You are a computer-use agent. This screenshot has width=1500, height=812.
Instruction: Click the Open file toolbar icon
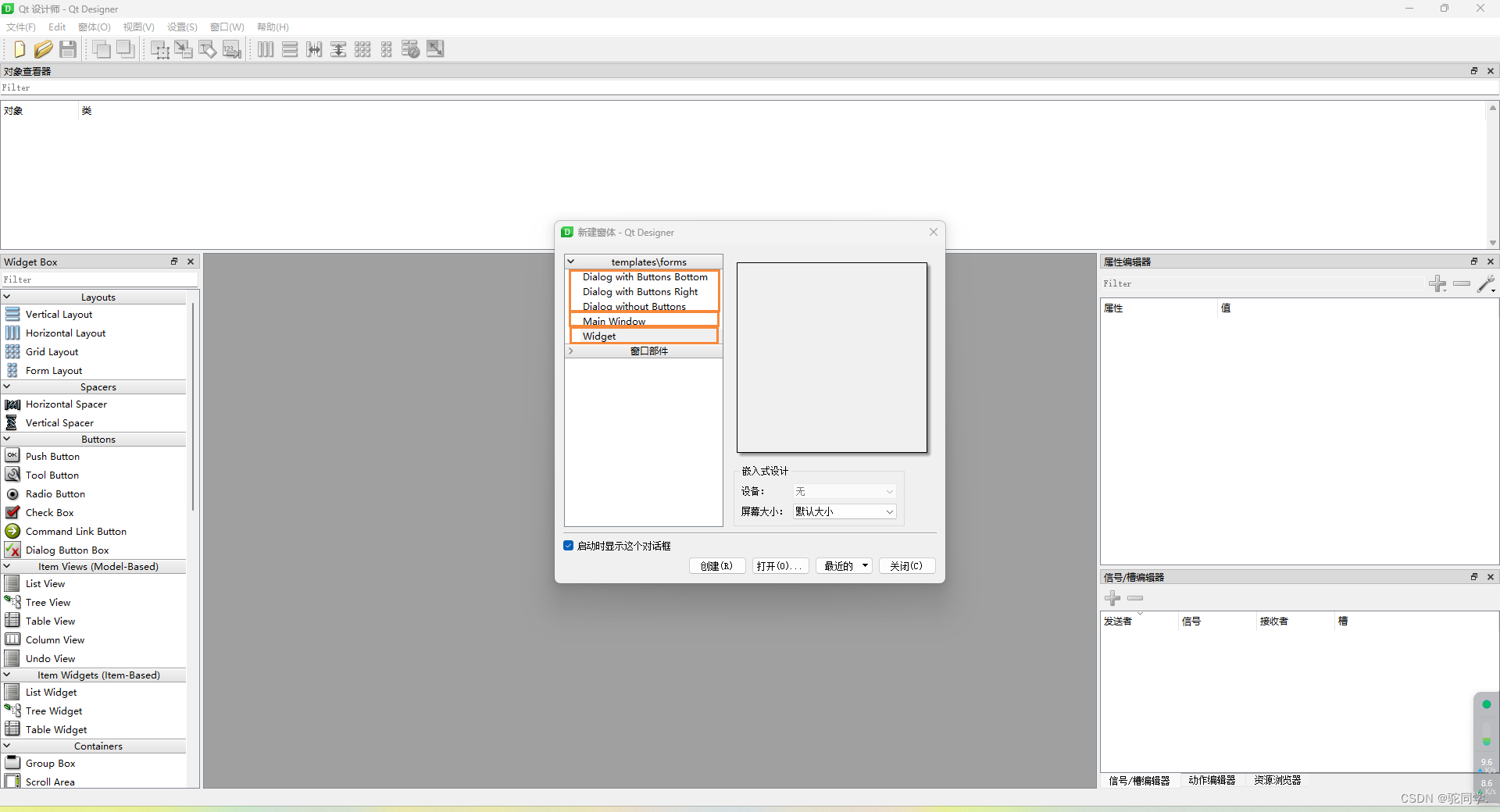click(x=44, y=49)
